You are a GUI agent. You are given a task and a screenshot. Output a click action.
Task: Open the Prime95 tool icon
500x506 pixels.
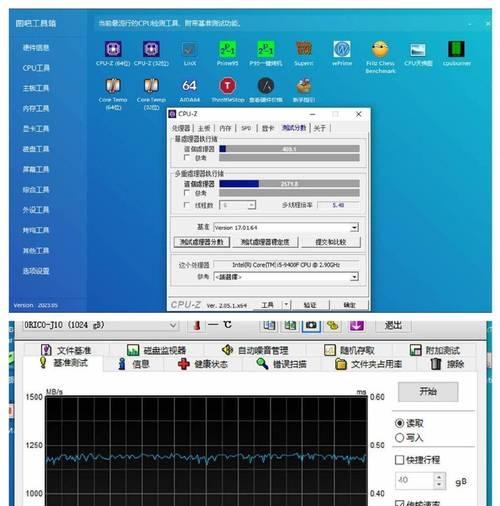point(227,49)
